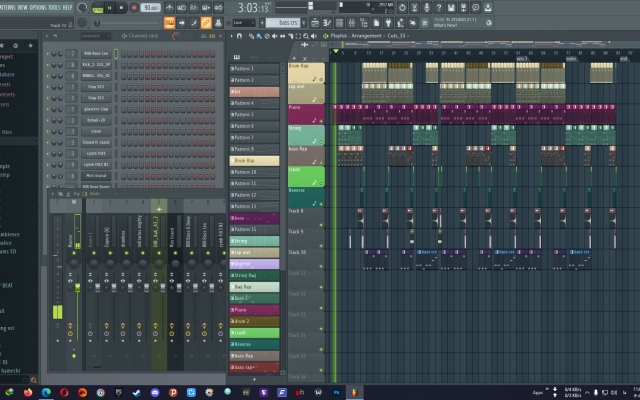
Task: Click the record button in transport panel
Action: coord(134,8)
